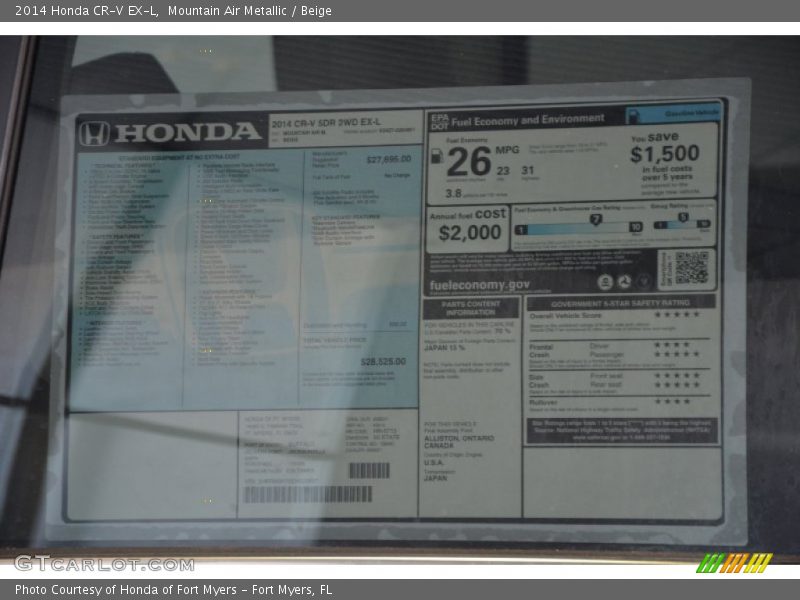
Task: Click the $28,525.00 total vehicle price
Action: (x=383, y=361)
